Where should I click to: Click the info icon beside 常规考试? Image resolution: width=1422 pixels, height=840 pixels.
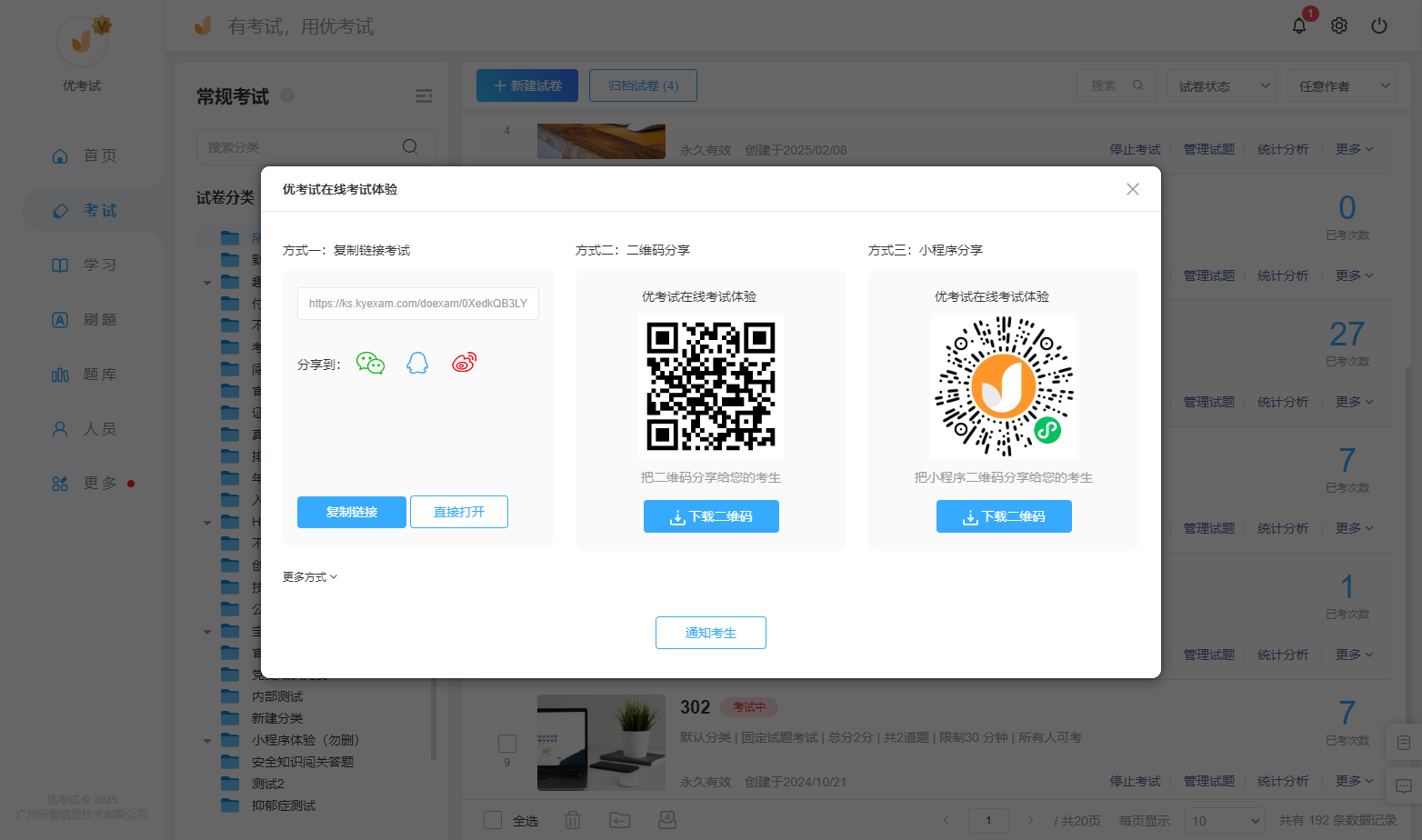click(x=287, y=95)
